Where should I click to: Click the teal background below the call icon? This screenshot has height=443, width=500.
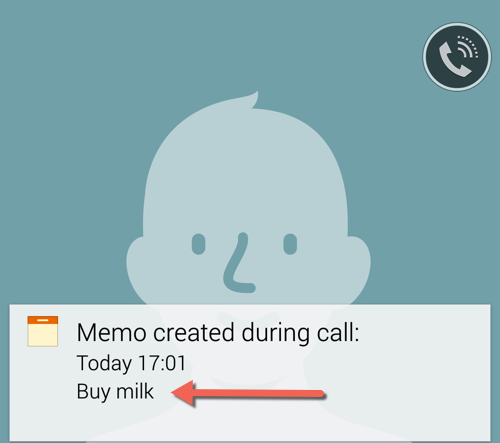(x=457, y=167)
